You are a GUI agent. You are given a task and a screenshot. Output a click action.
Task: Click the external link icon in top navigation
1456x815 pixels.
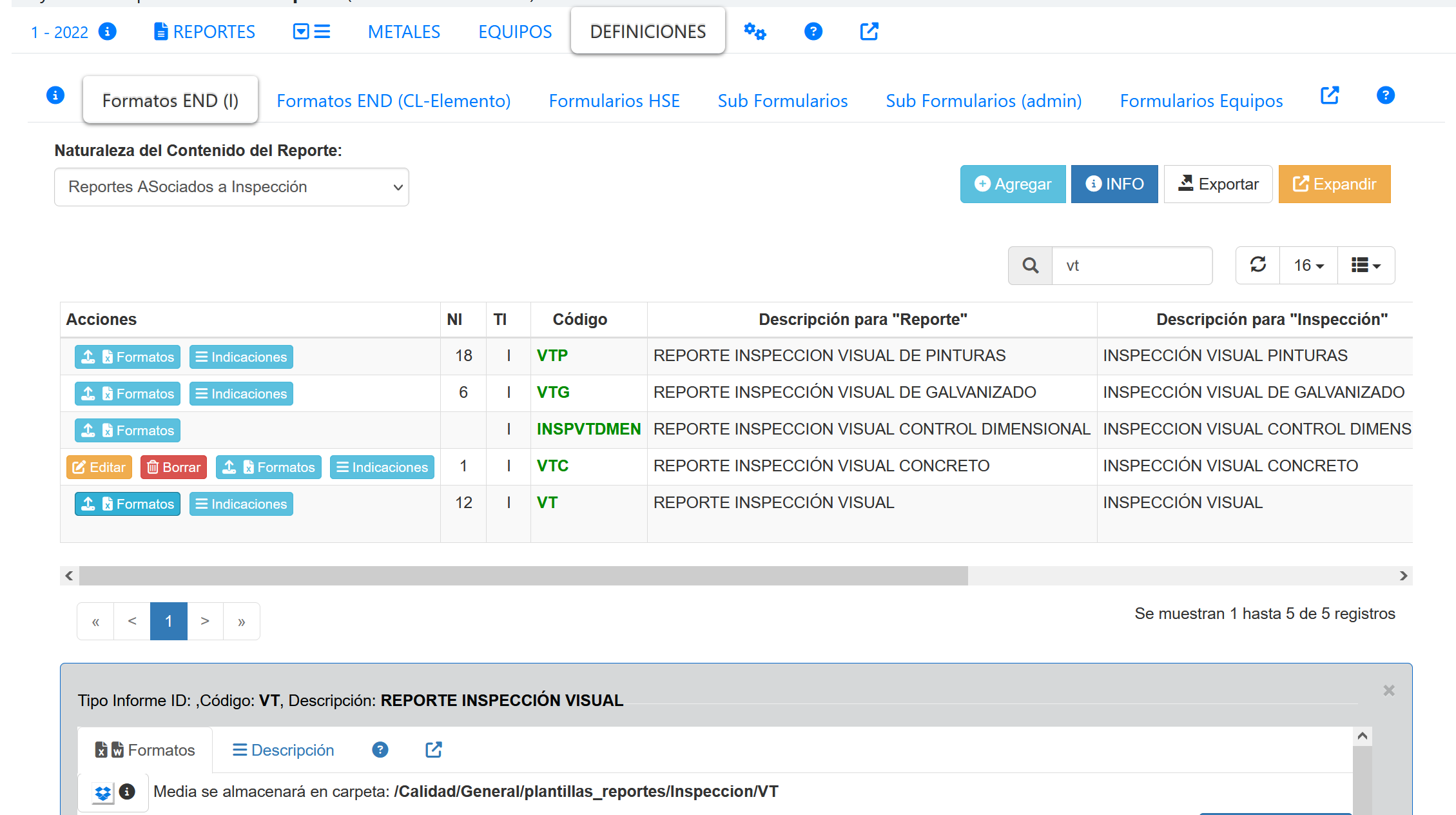click(x=869, y=32)
